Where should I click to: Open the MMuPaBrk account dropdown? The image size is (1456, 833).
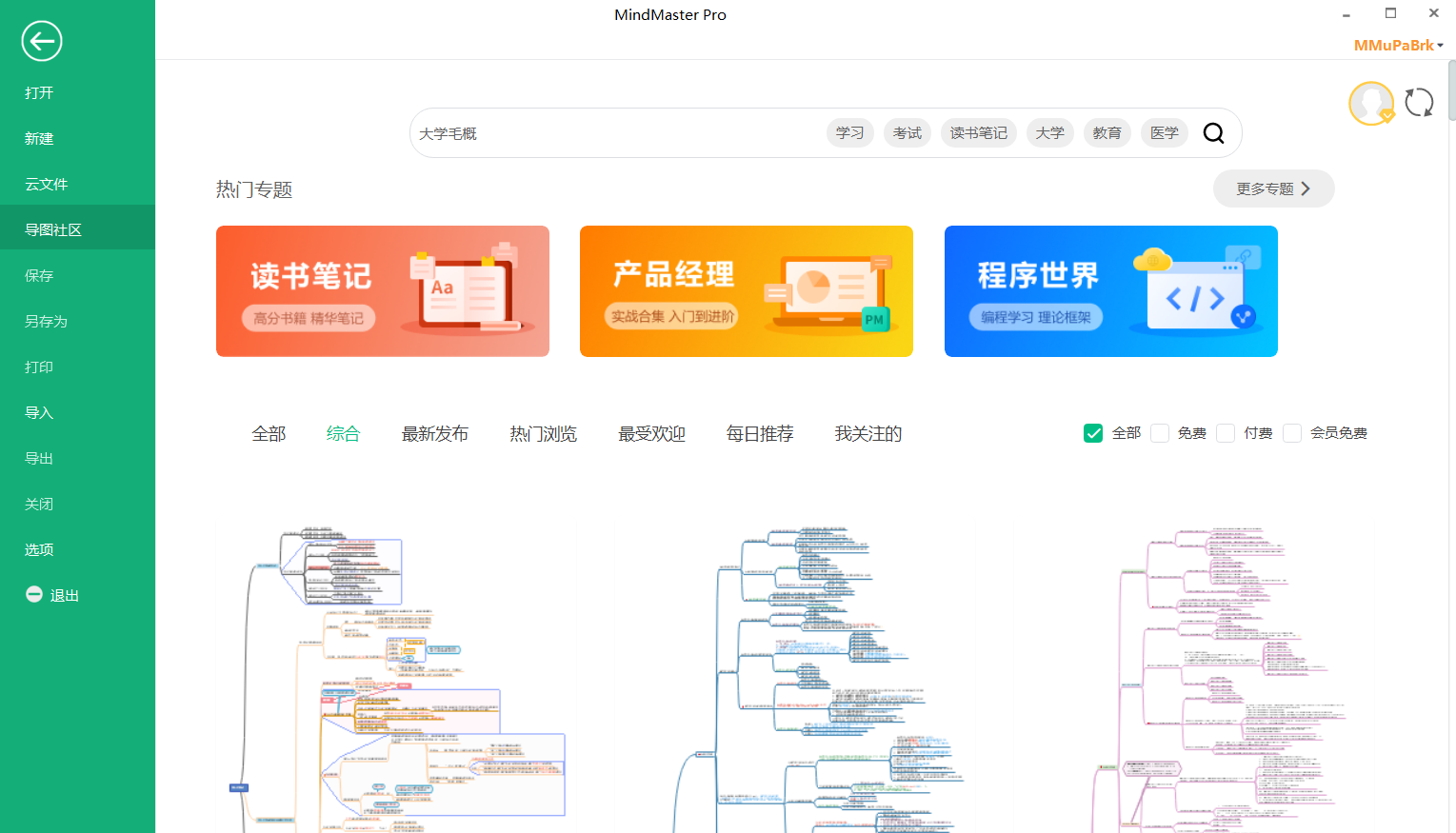(x=1399, y=45)
